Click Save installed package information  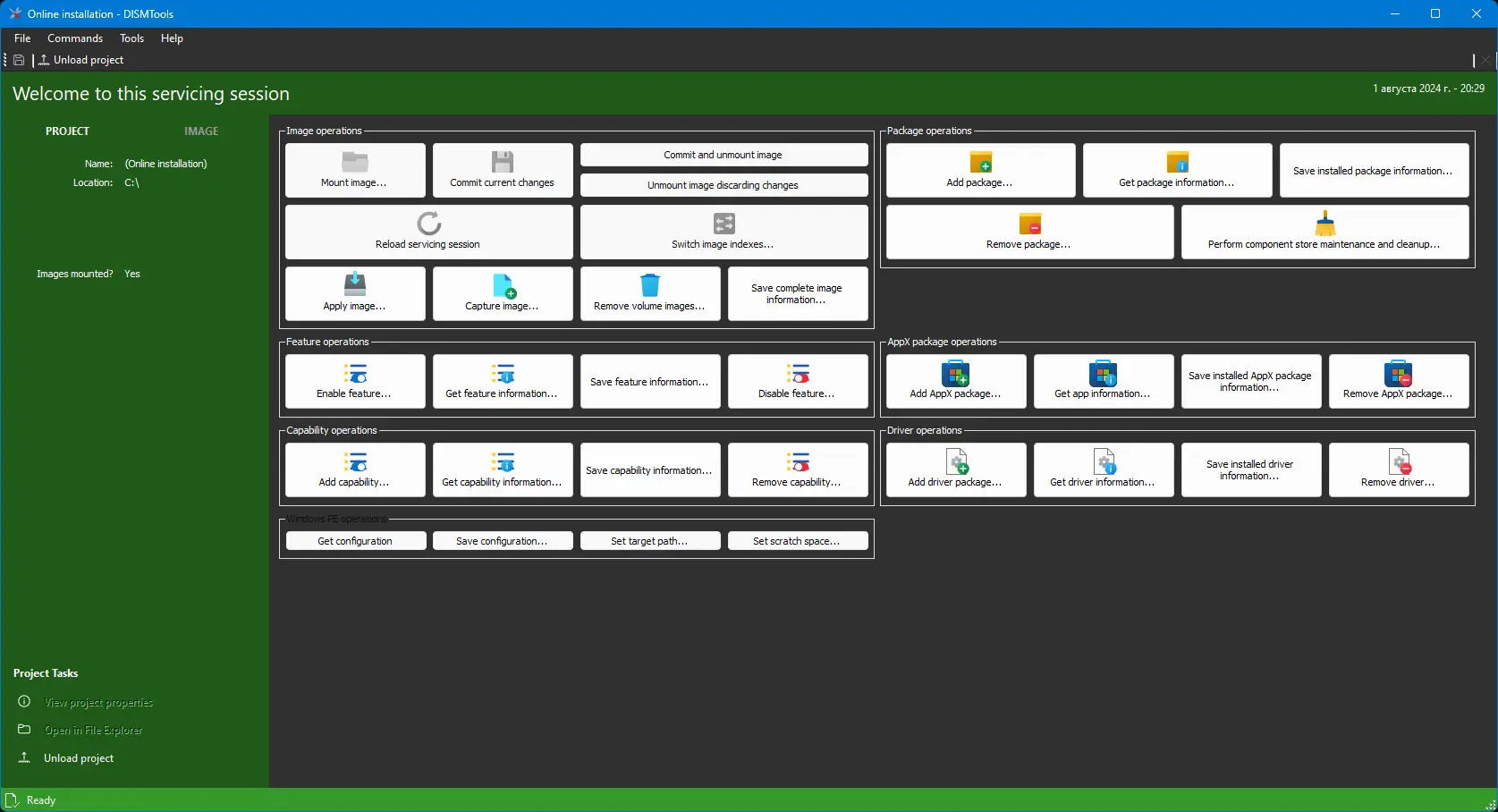click(x=1374, y=170)
